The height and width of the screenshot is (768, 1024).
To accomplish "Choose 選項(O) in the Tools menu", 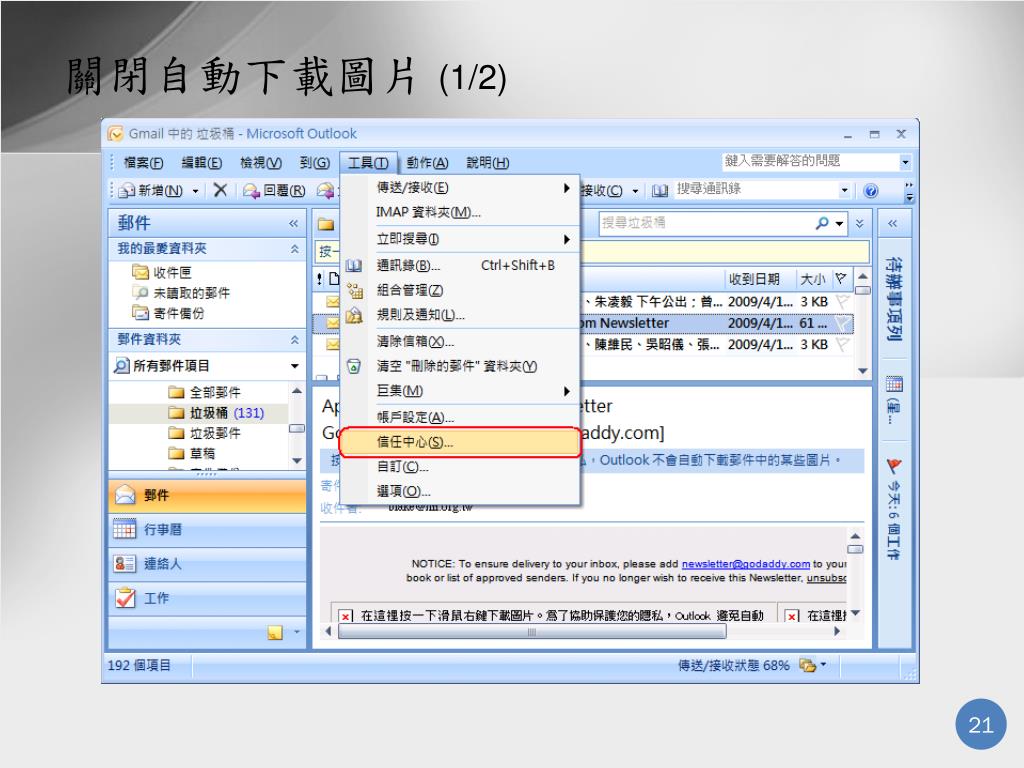I will point(460,491).
